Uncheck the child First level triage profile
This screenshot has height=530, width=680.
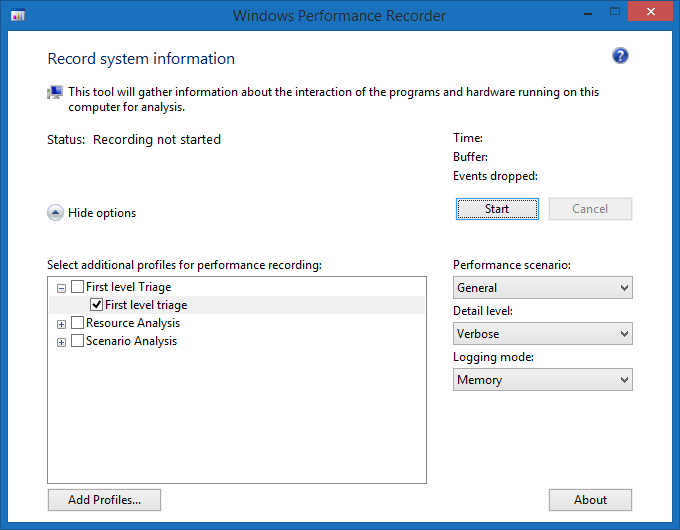pyautogui.click(x=97, y=305)
